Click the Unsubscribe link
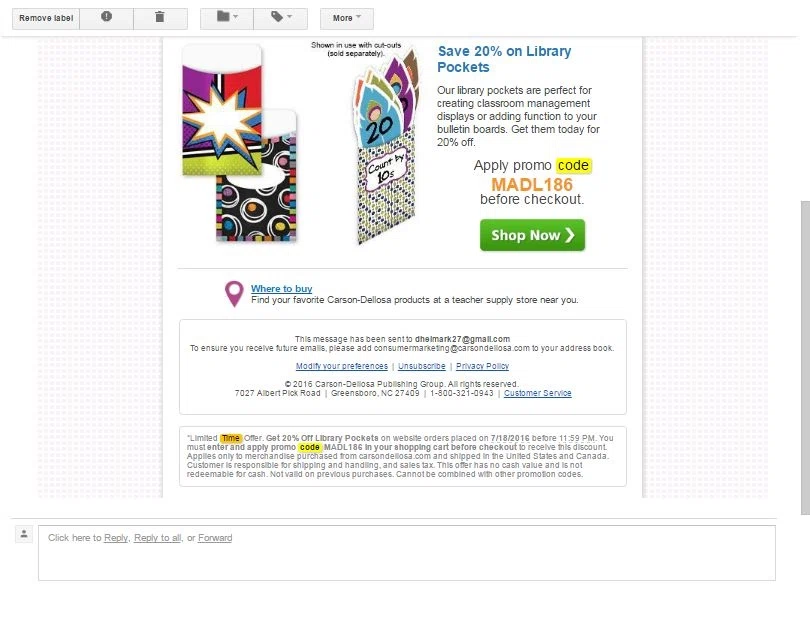This screenshot has height=622, width=810. (x=422, y=366)
